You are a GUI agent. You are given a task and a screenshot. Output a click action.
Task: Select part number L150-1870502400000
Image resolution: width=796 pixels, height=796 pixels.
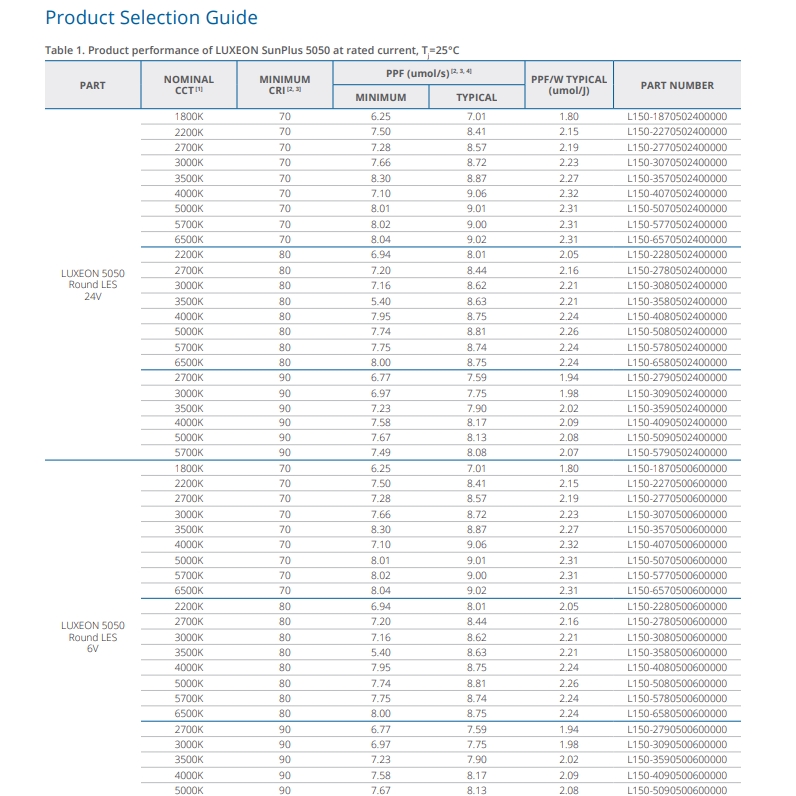[x=677, y=116]
